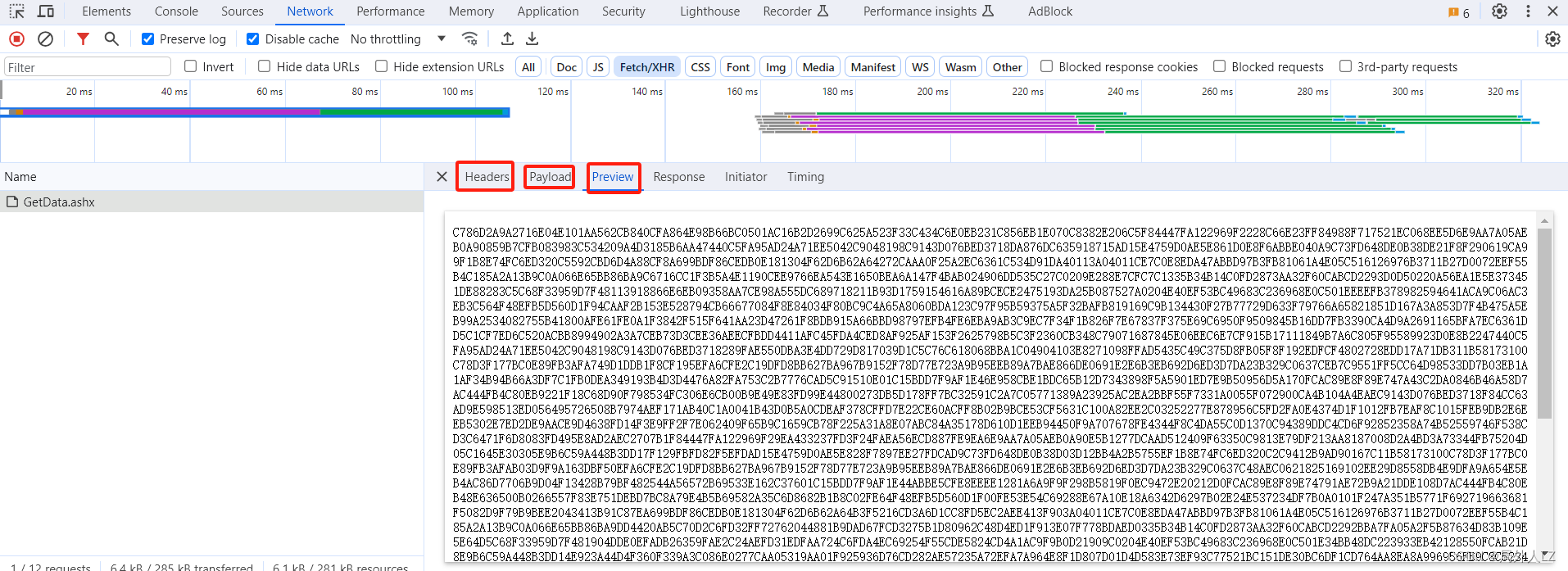This screenshot has height=571, width=1568.
Task: Close the request details pane
Action: point(442,177)
